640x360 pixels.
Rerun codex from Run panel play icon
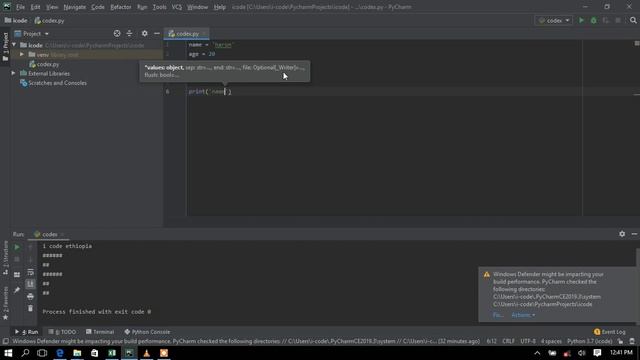(x=17, y=247)
